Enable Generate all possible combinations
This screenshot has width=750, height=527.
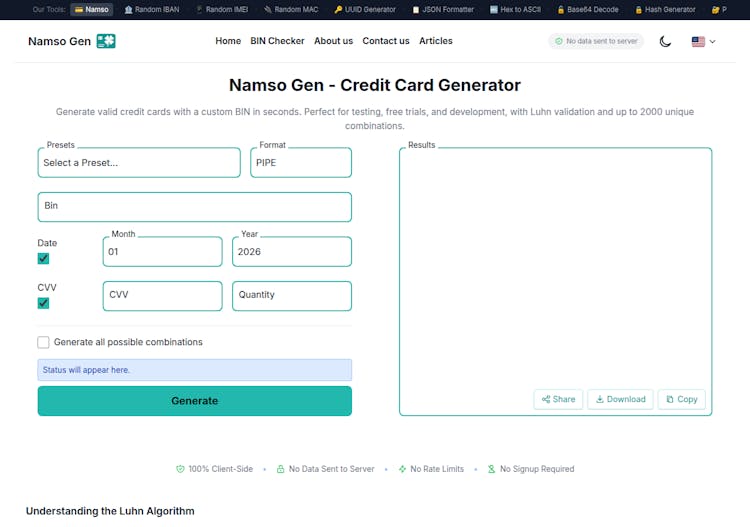tap(44, 342)
